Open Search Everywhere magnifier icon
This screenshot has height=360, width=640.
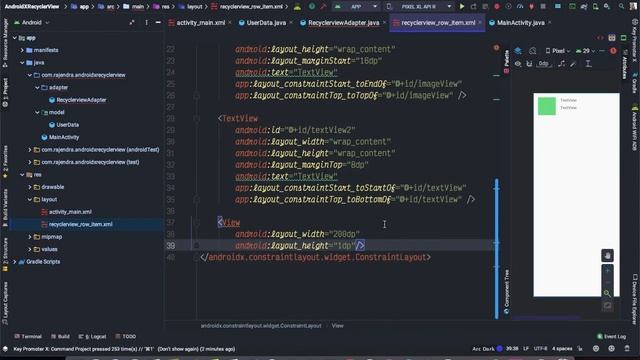click(621, 7)
